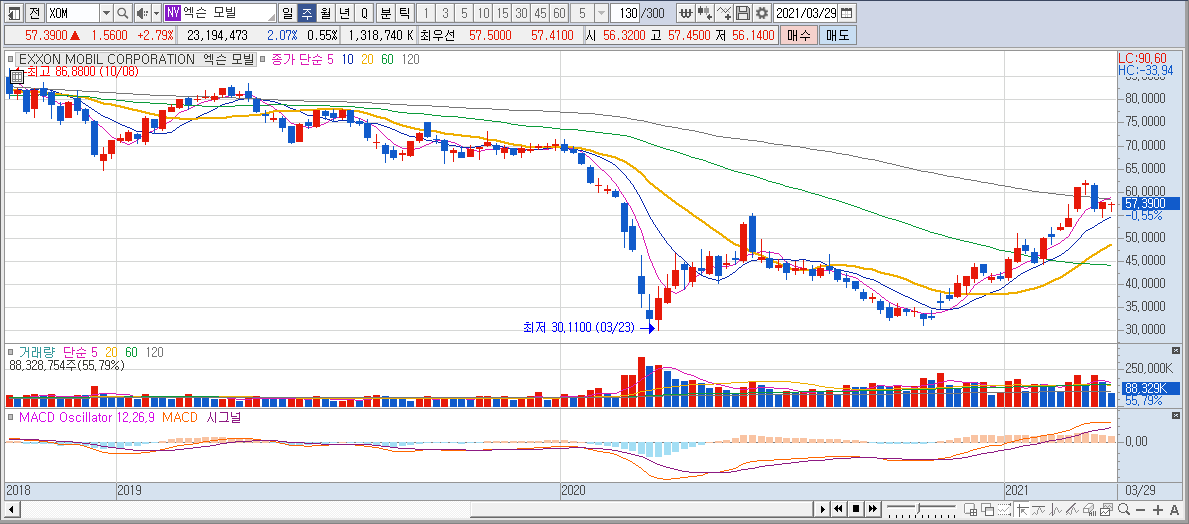Click the 매도 (sell) button
This screenshot has height=524, width=1189.
point(837,35)
